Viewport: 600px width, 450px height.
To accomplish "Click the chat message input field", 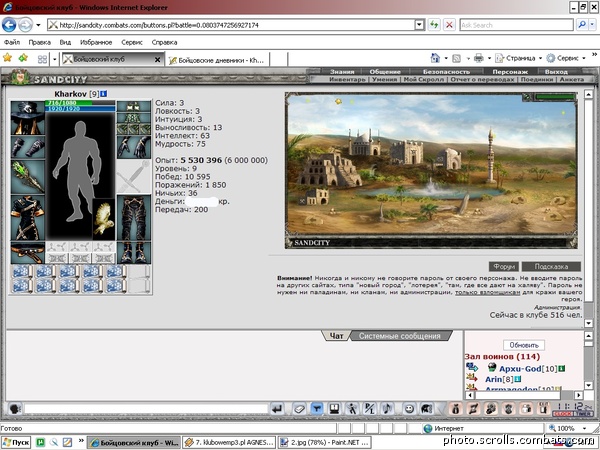I will 146,409.
